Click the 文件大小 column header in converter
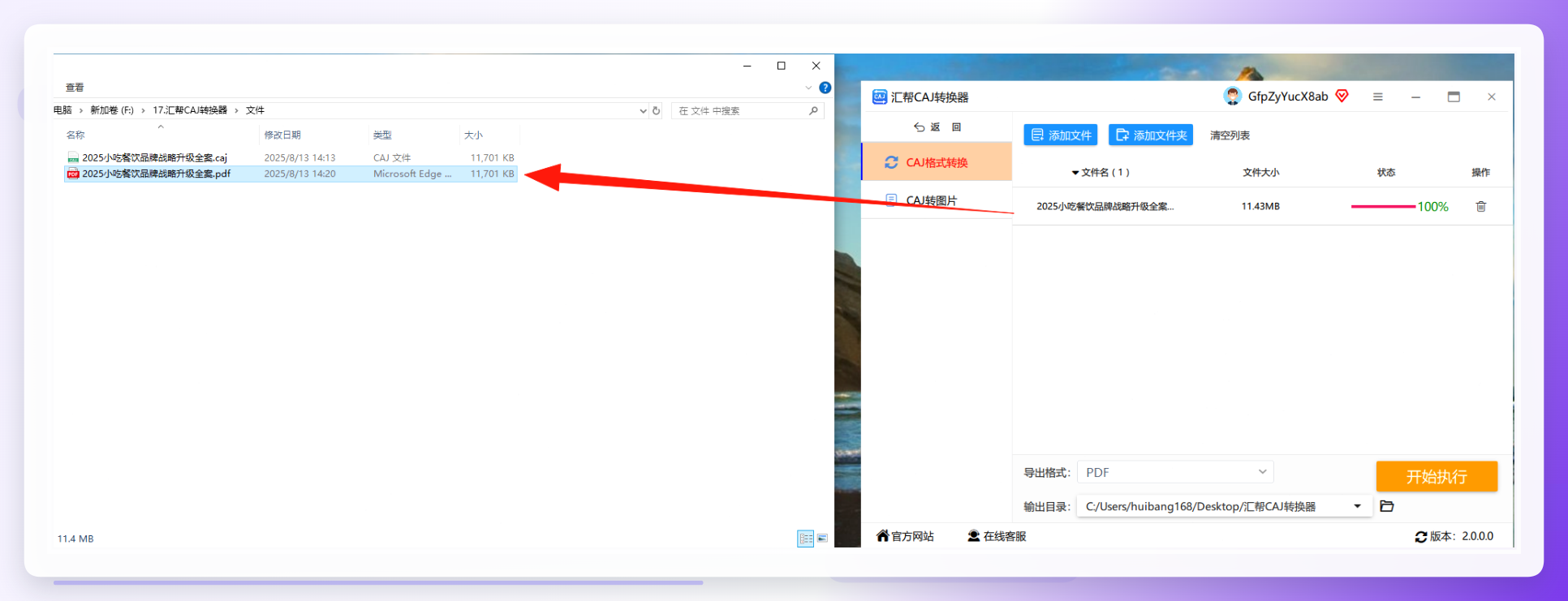Viewport: 1568px width, 601px height. [x=1261, y=173]
